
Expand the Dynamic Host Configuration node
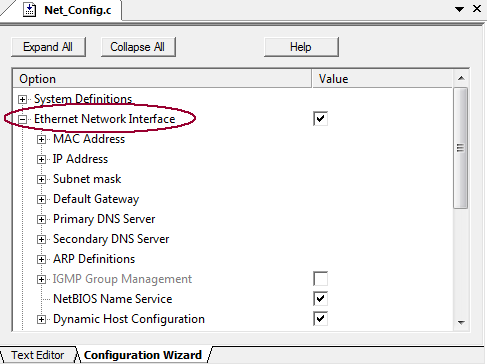(41, 319)
